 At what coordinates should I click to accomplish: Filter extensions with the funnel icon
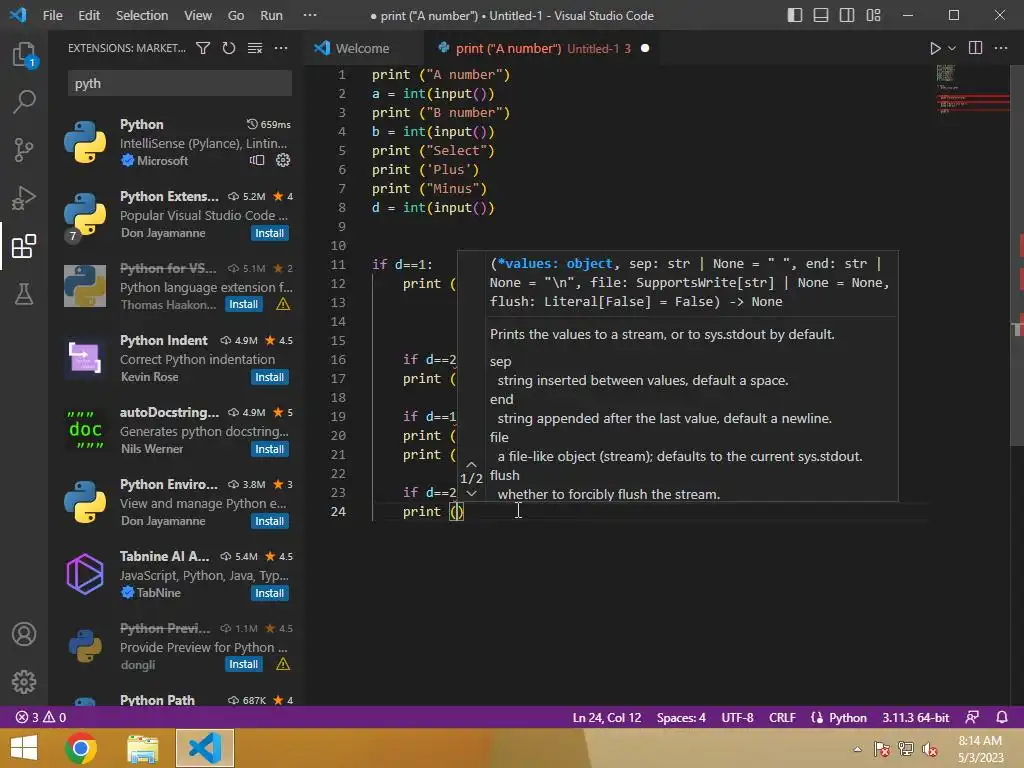click(x=203, y=48)
